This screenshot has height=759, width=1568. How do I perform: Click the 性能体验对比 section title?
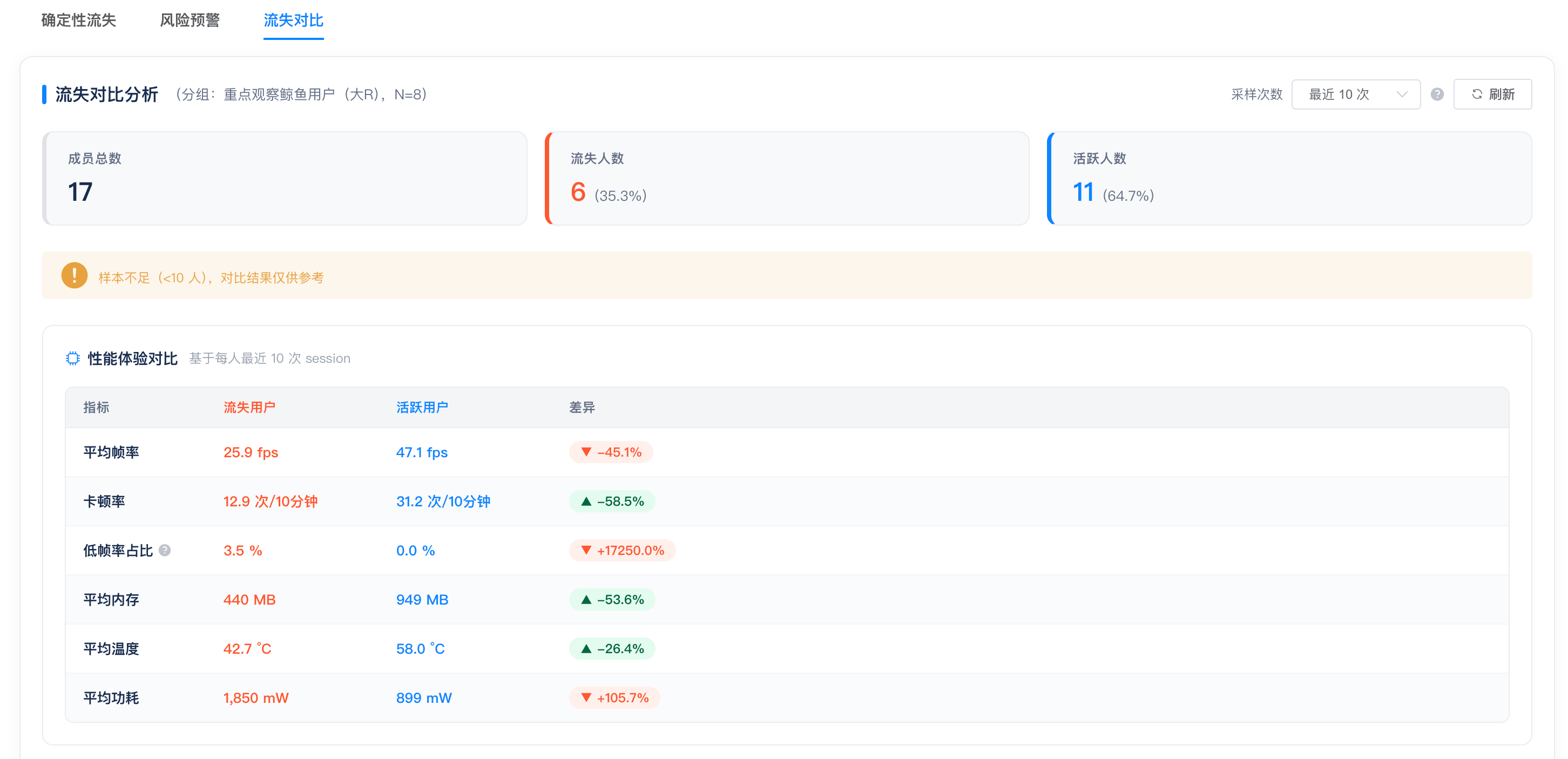[133, 358]
